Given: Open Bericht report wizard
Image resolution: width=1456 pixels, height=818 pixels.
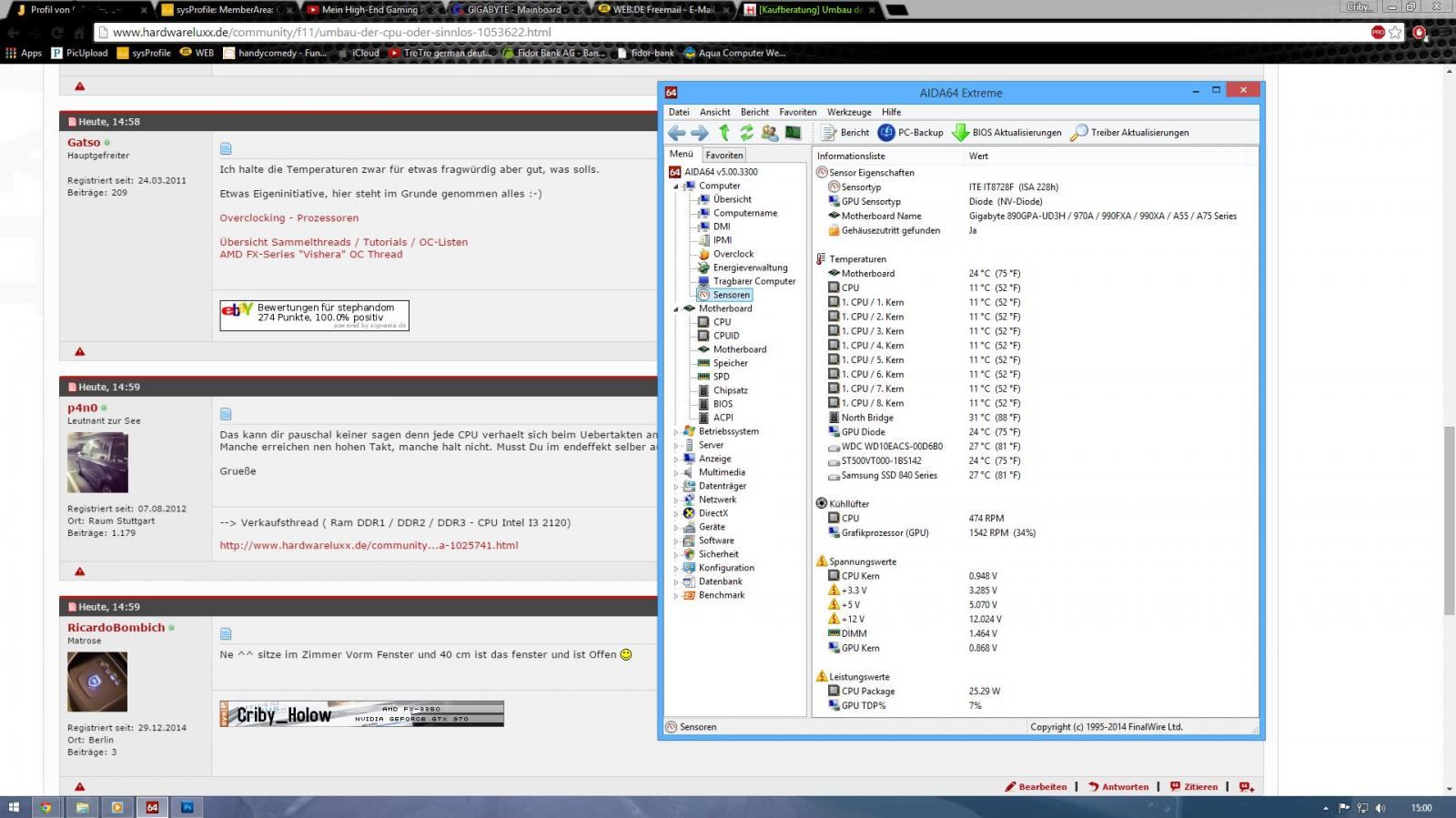Looking at the screenshot, I should coord(845,133).
